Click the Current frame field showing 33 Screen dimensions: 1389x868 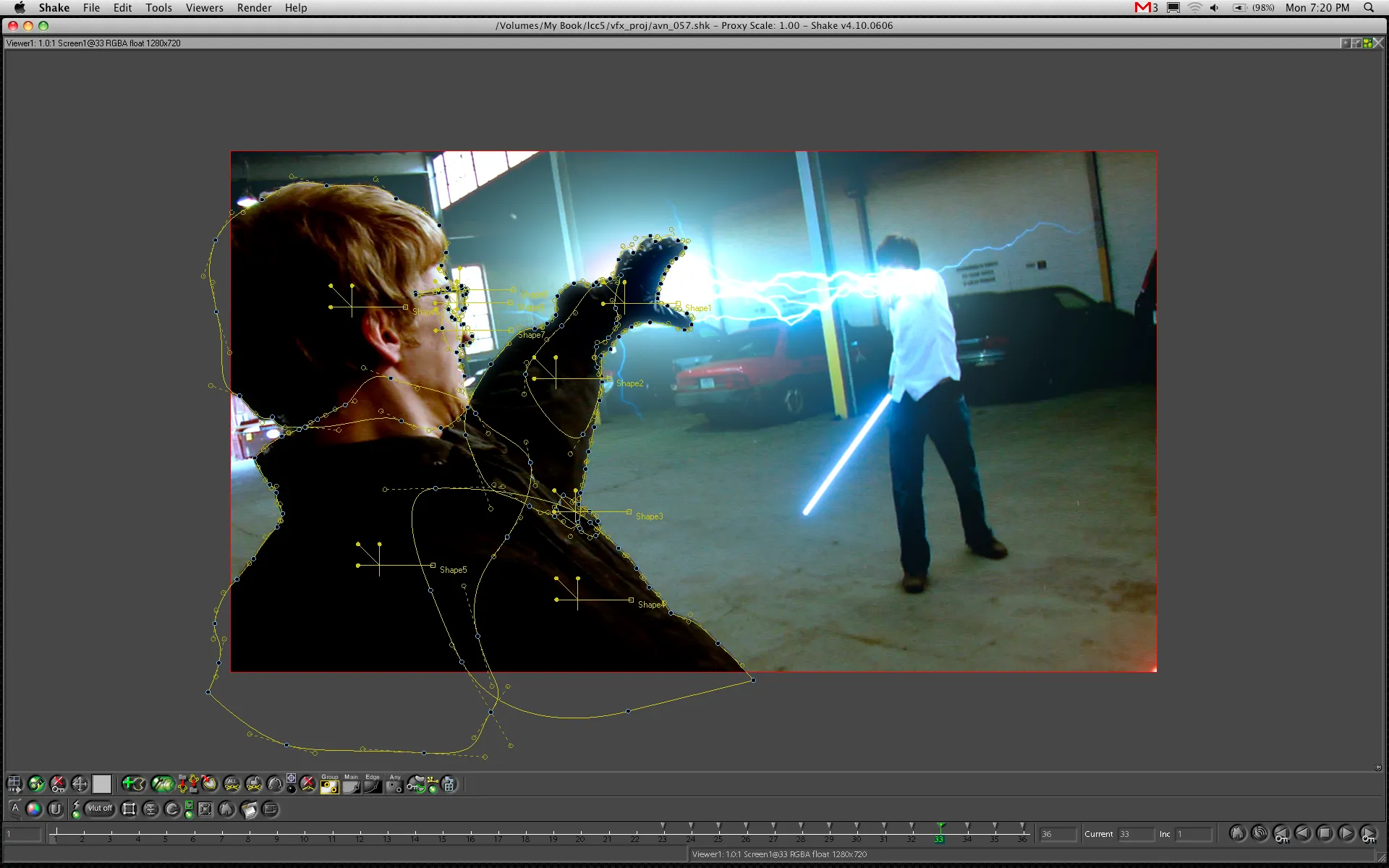(1136, 834)
